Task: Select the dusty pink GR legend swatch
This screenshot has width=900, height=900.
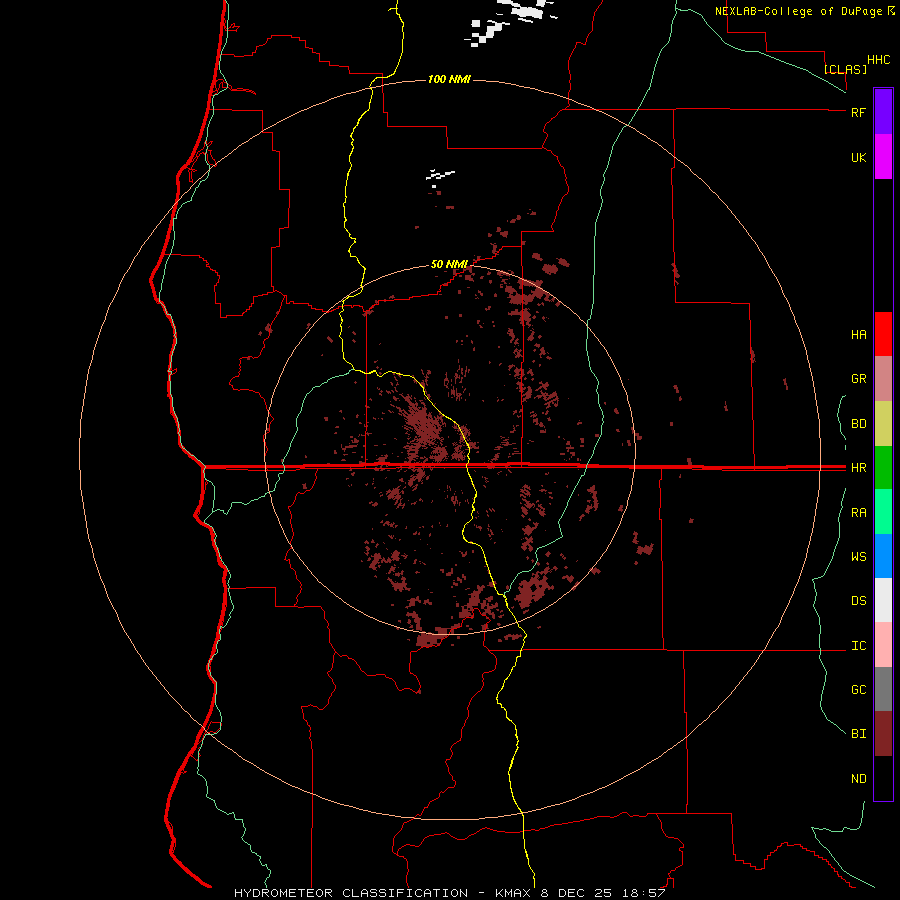Action: pyautogui.click(x=883, y=379)
